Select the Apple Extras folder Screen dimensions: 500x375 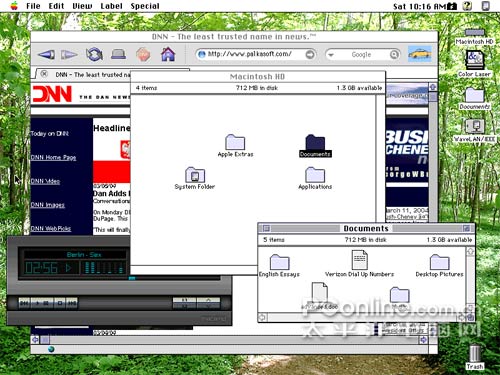point(235,146)
